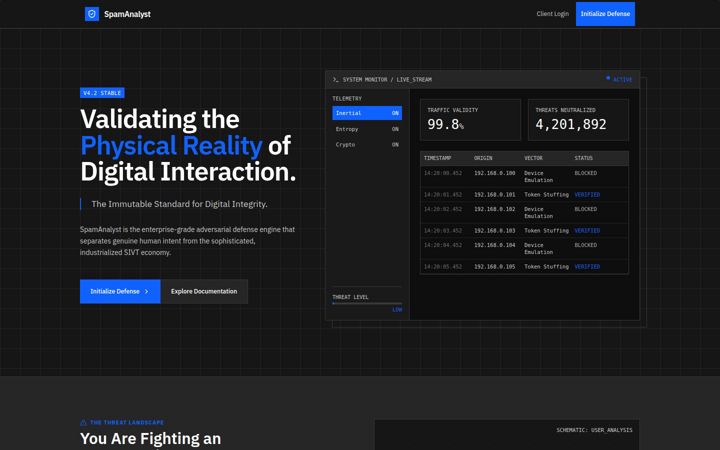The width and height of the screenshot is (720, 450).
Task: Click Device Emulation vector for 192.168.0.104
Action: coord(539,248)
